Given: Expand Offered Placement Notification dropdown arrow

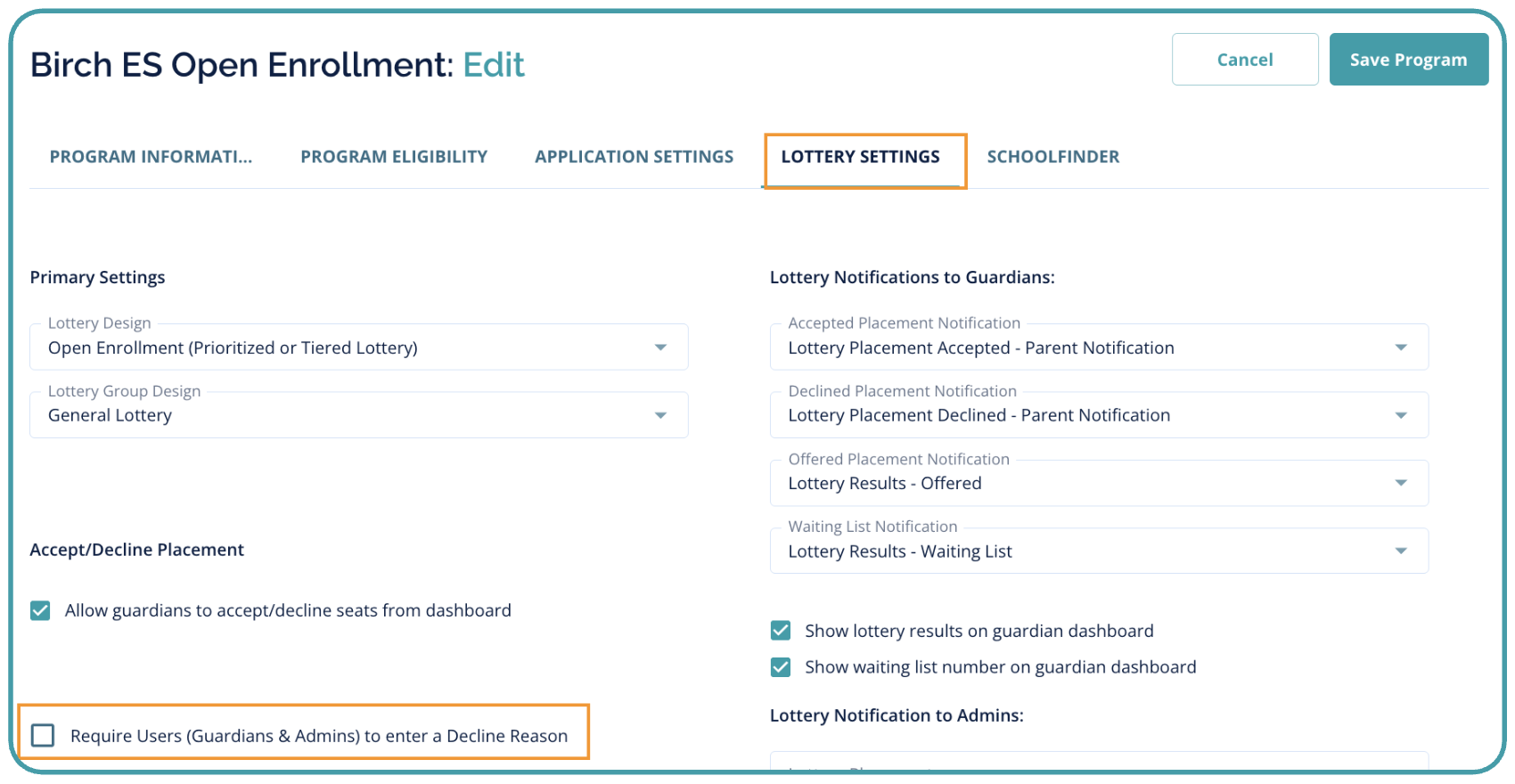Looking at the screenshot, I should [x=1401, y=483].
